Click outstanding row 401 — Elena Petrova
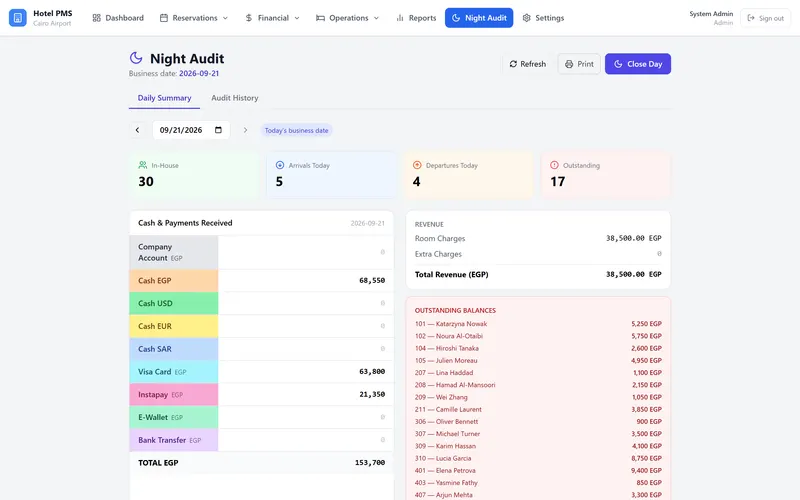 pos(538,470)
